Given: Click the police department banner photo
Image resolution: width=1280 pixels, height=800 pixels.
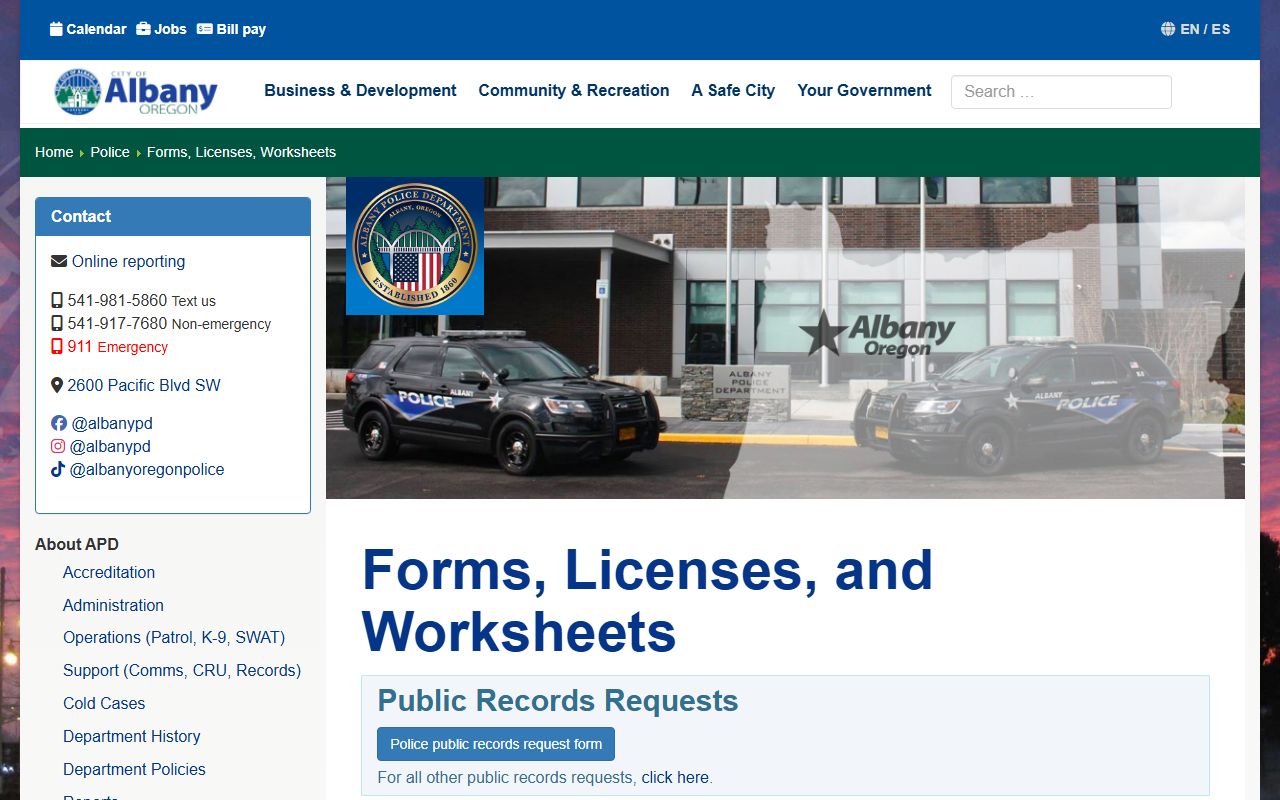Looking at the screenshot, I should (x=785, y=338).
